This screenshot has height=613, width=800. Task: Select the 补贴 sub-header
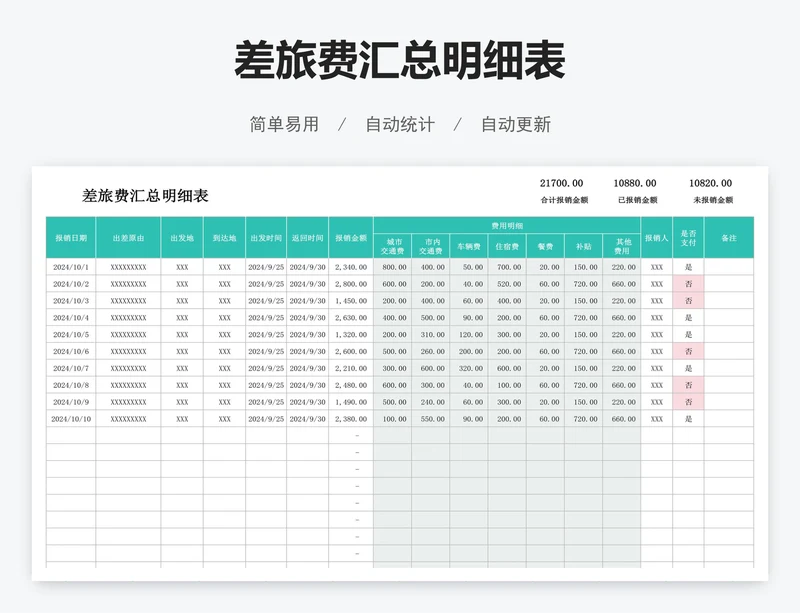(584, 246)
